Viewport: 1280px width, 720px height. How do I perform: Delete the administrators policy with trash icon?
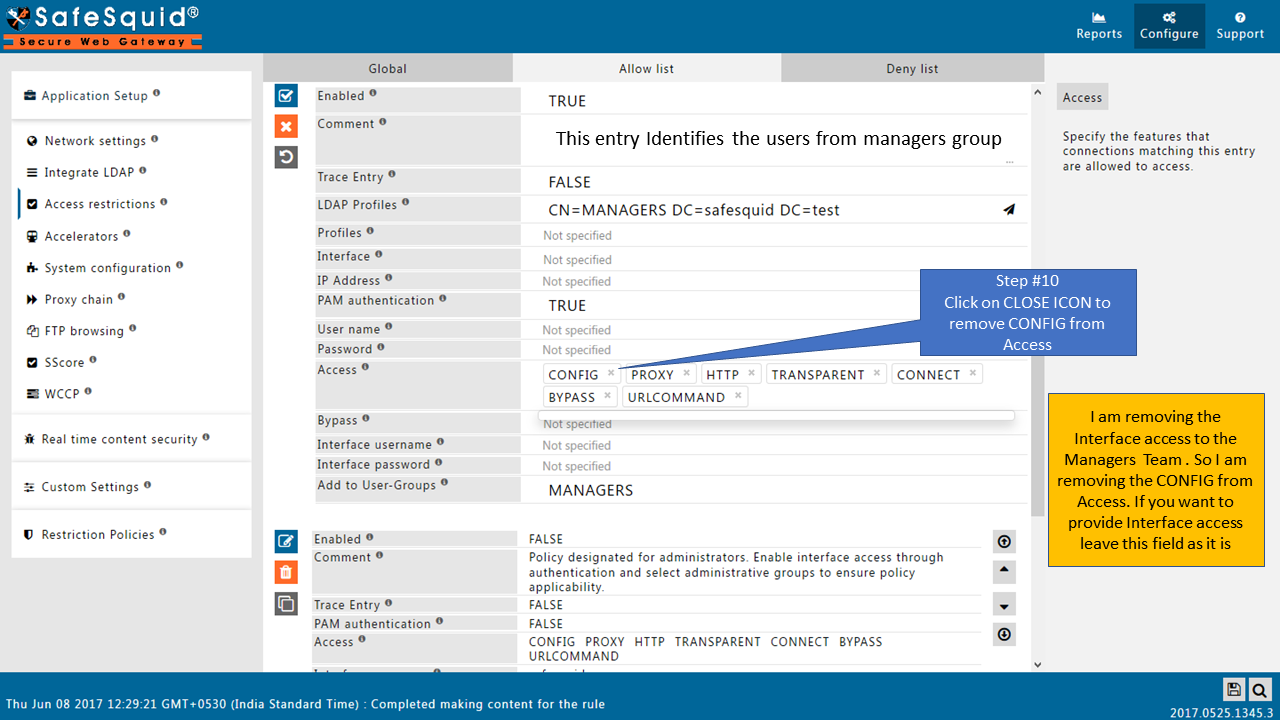click(x=286, y=572)
